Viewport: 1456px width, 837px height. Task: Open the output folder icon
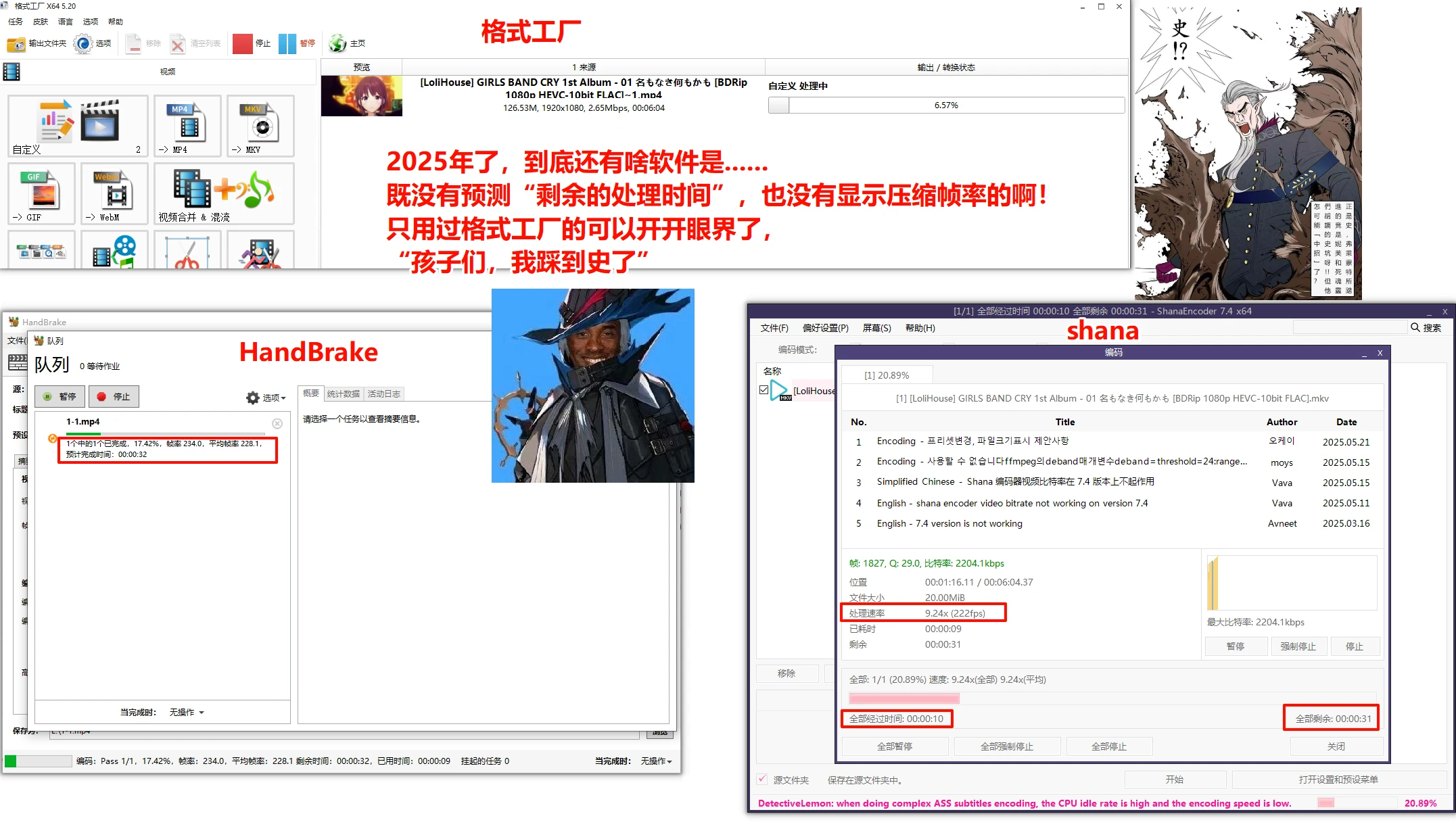16,44
